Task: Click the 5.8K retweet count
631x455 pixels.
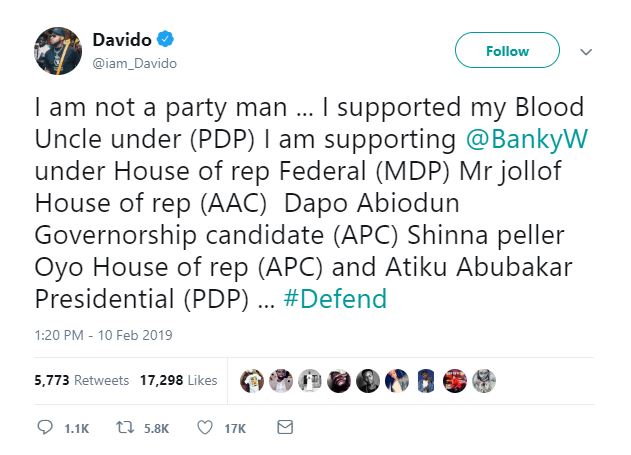Action: coord(158,428)
